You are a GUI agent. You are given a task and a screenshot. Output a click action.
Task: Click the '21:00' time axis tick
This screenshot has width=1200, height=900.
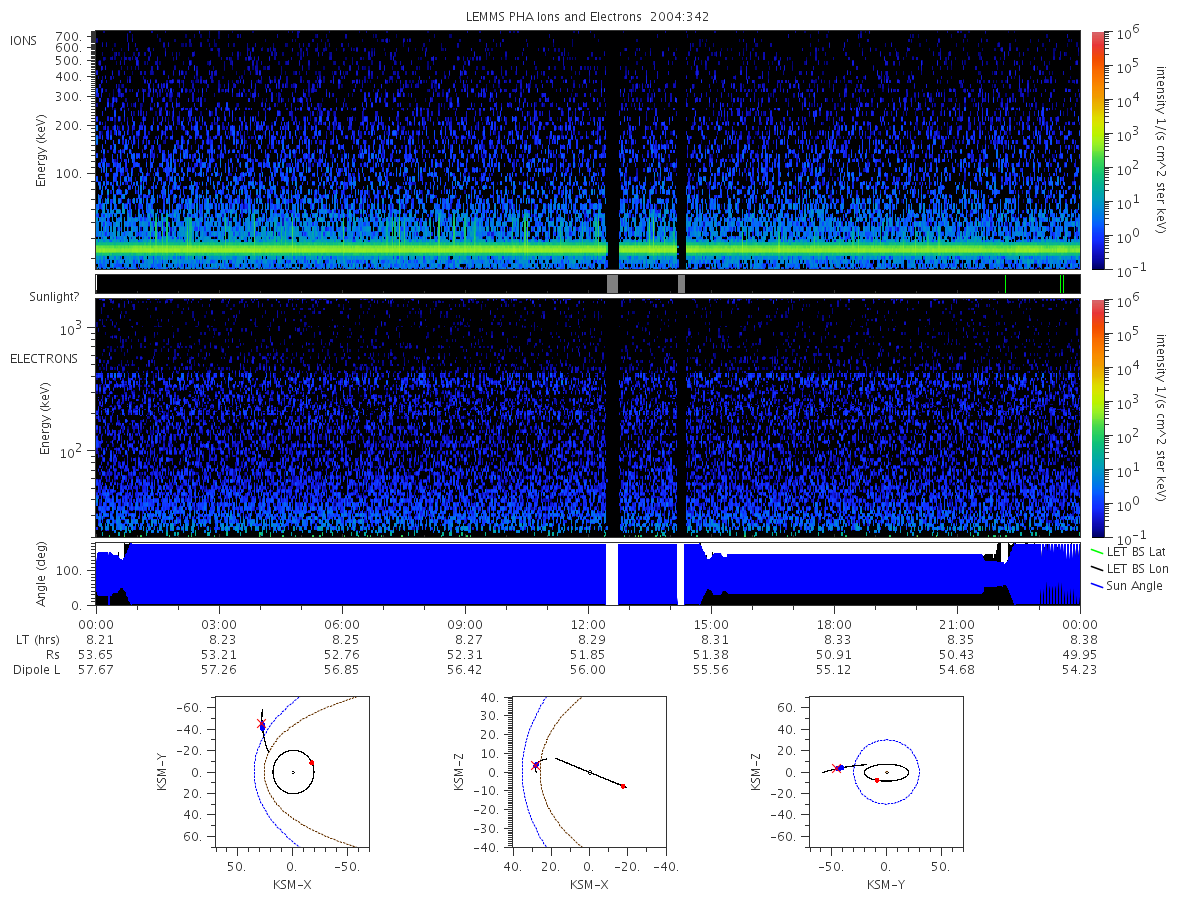click(957, 624)
